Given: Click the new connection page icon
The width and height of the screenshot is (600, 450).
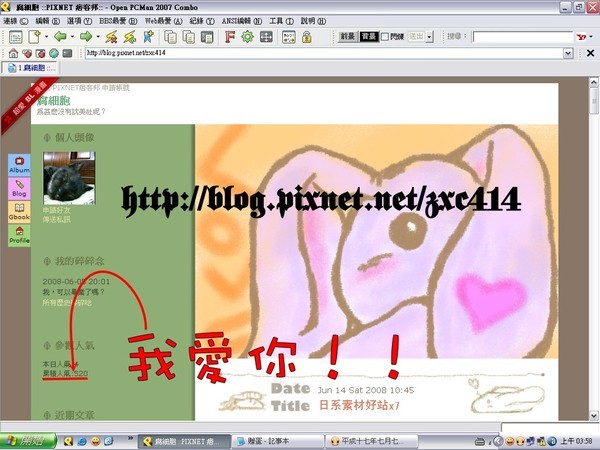Looking at the screenshot, I should (34, 37).
